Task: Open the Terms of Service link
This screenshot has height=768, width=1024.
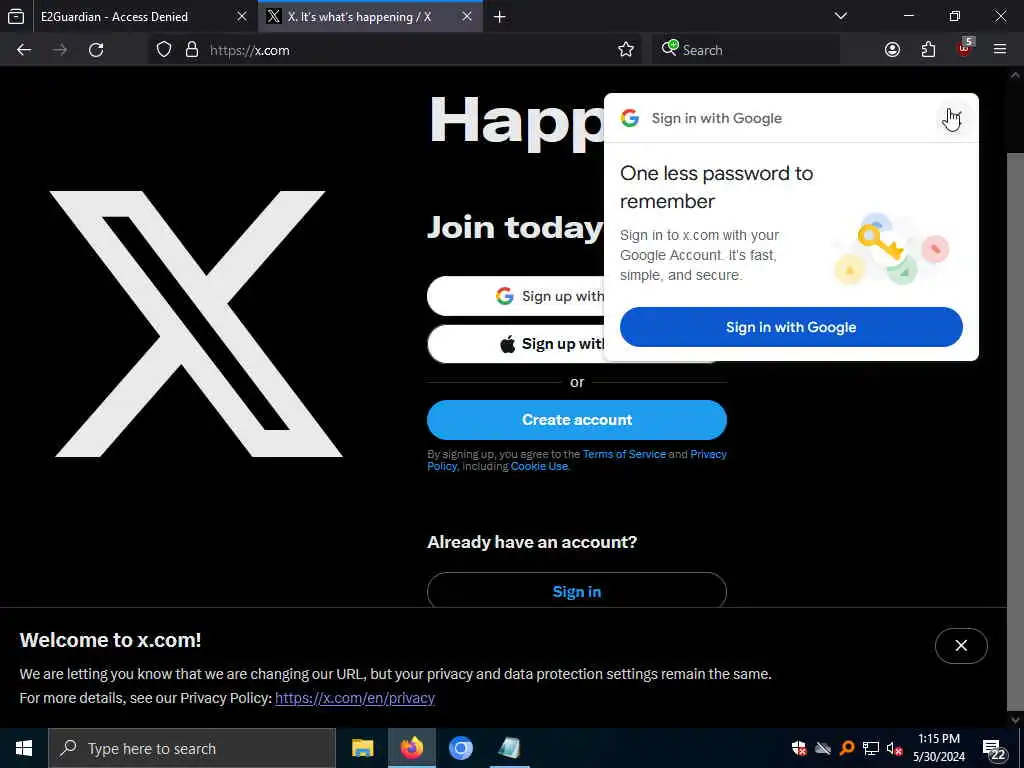Action: click(x=624, y=454)
